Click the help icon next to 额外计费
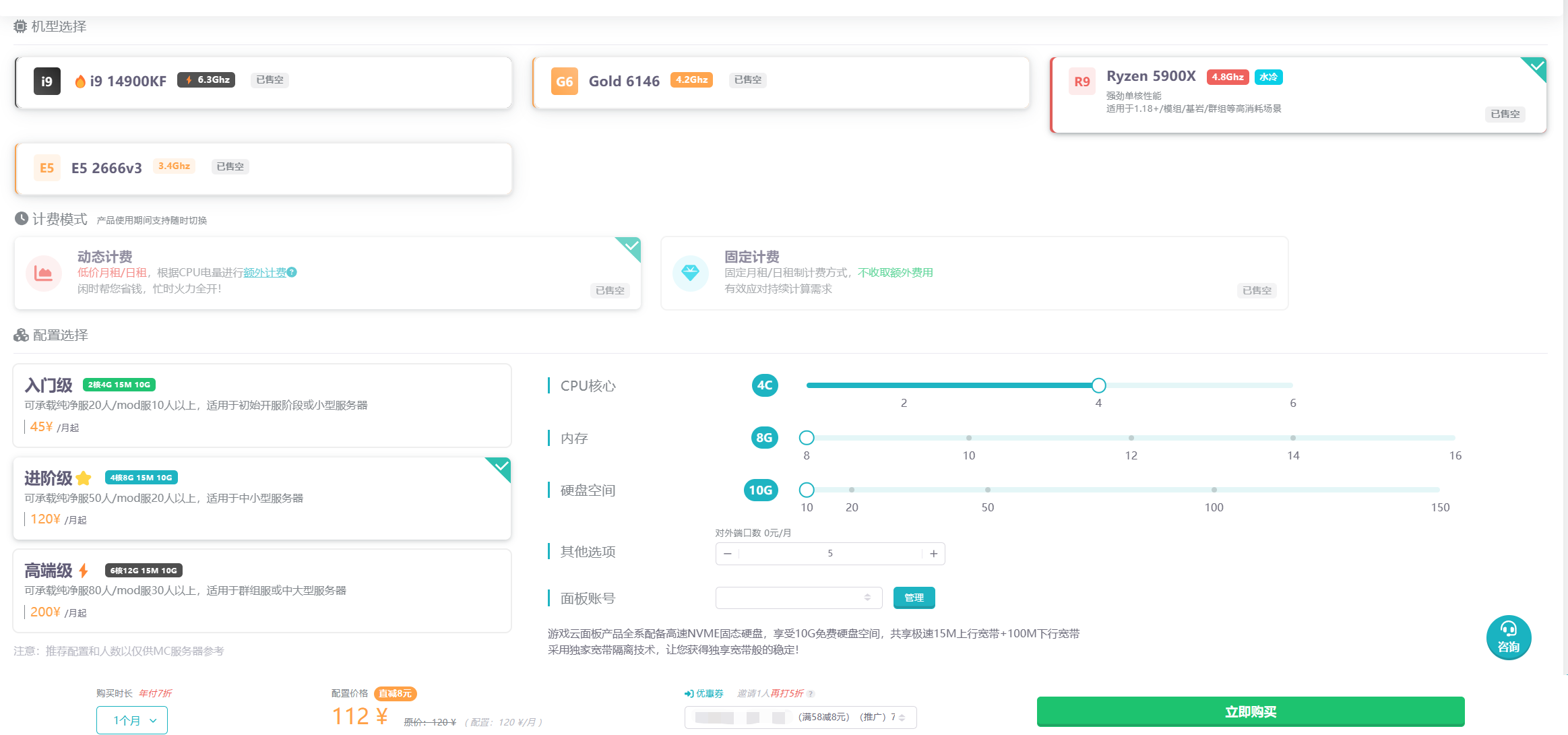 point(292,272)
